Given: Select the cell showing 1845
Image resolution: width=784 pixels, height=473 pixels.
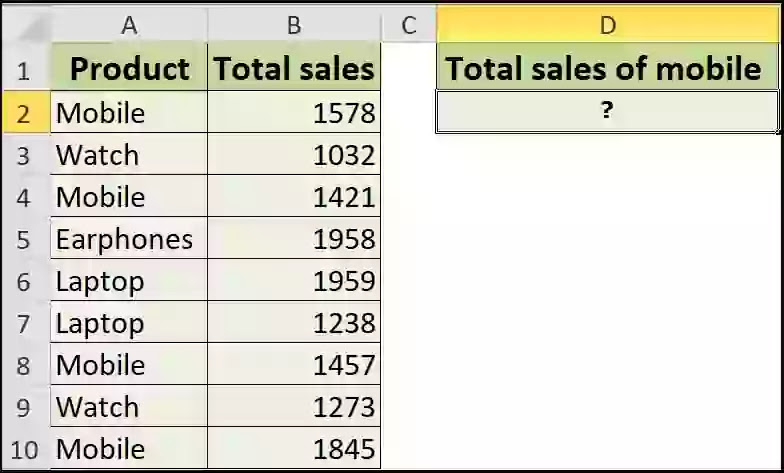Looking at the screenshot, I should 294,448.
